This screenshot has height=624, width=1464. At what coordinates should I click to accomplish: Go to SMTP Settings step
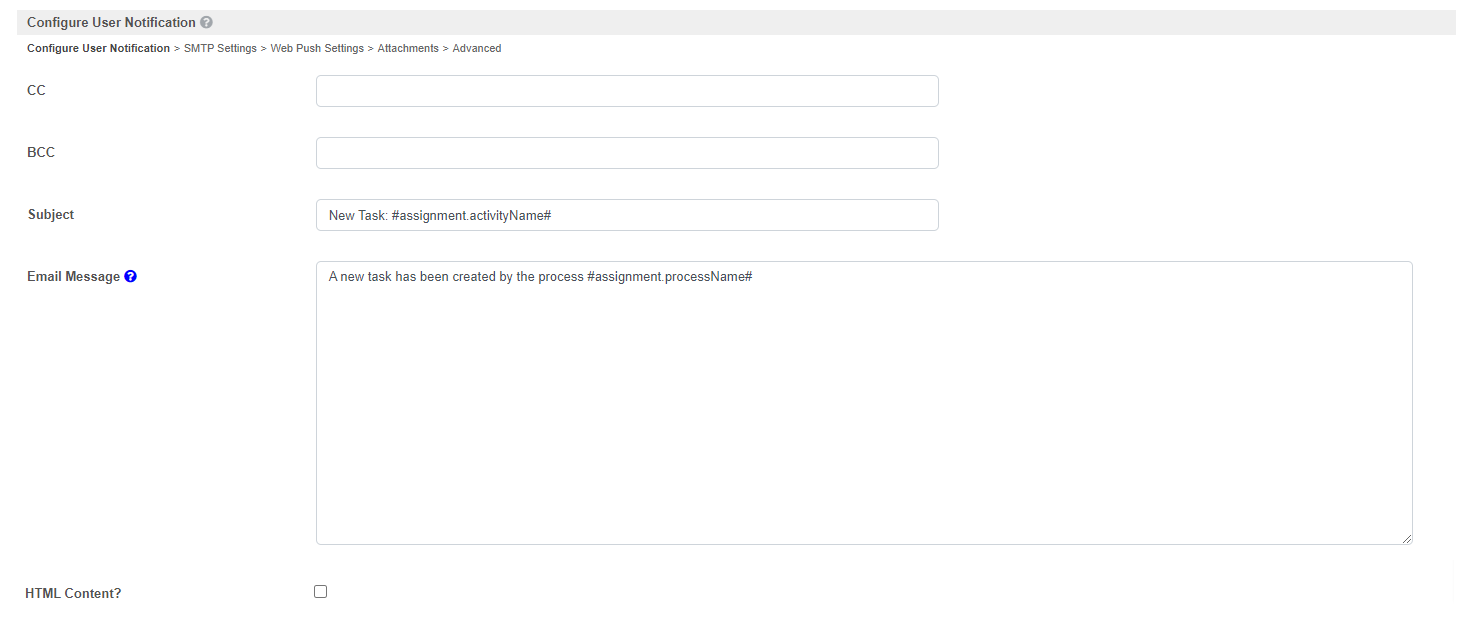pos(220,48)
